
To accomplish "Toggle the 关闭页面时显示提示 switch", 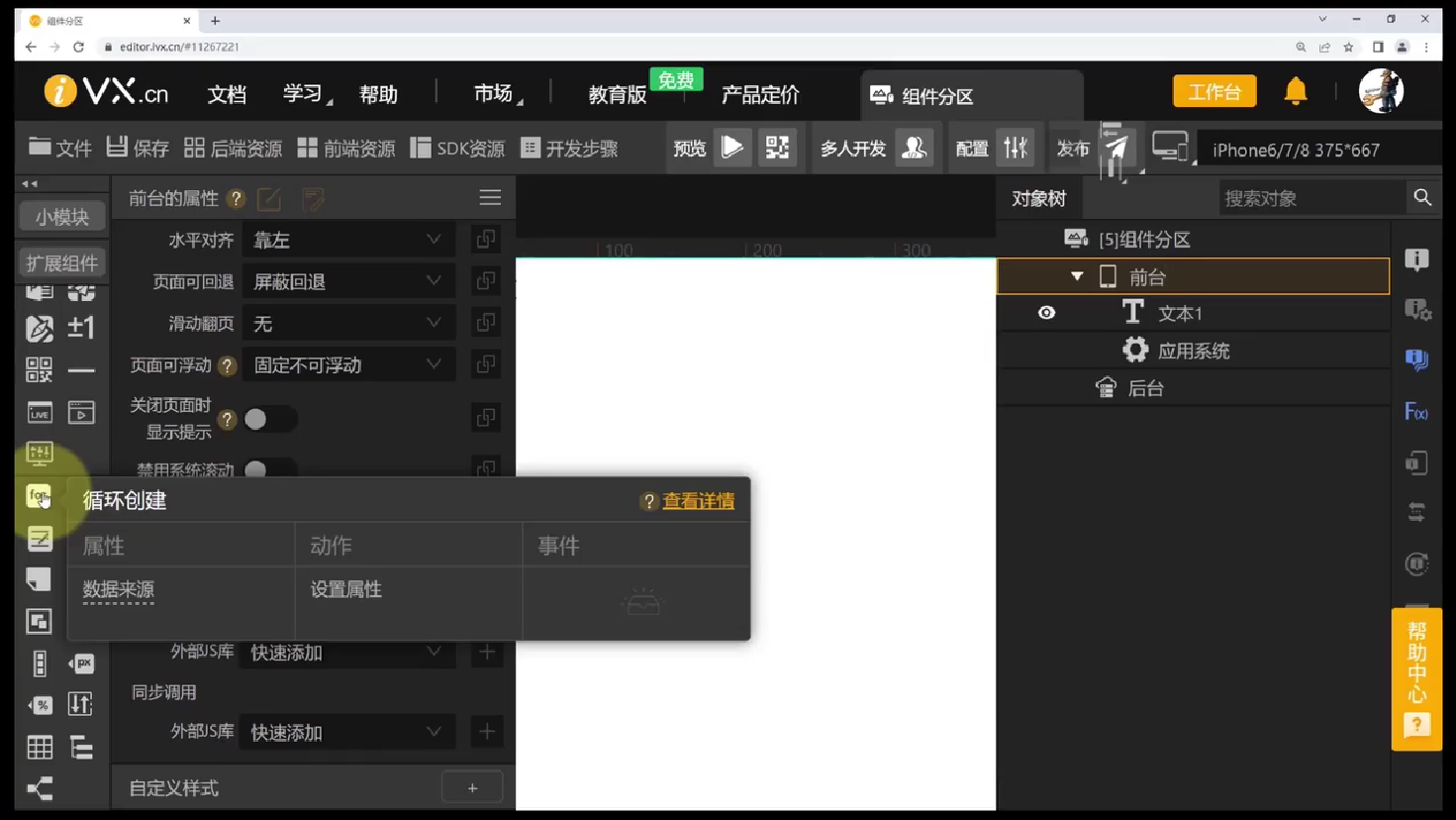I will tap(269, 419).
